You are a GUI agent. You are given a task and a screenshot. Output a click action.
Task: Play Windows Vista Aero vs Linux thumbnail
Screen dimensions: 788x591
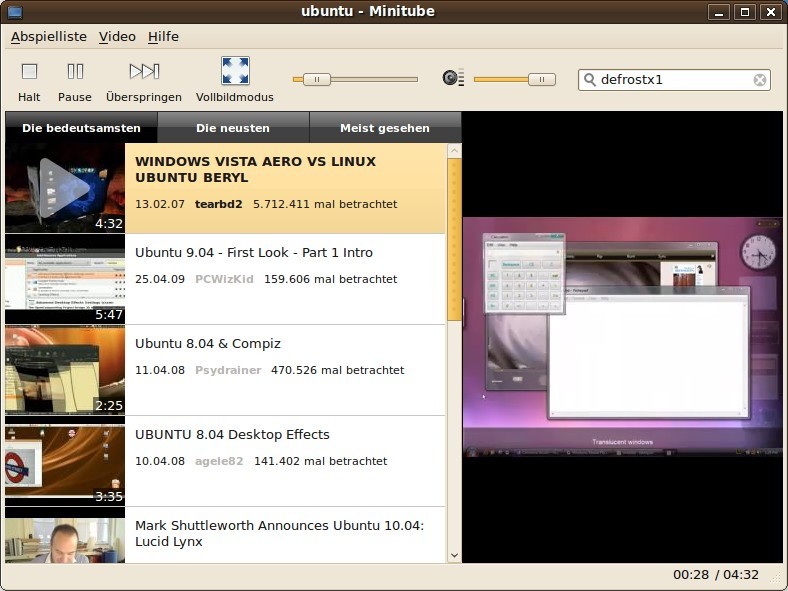click(x=65, y=188)
